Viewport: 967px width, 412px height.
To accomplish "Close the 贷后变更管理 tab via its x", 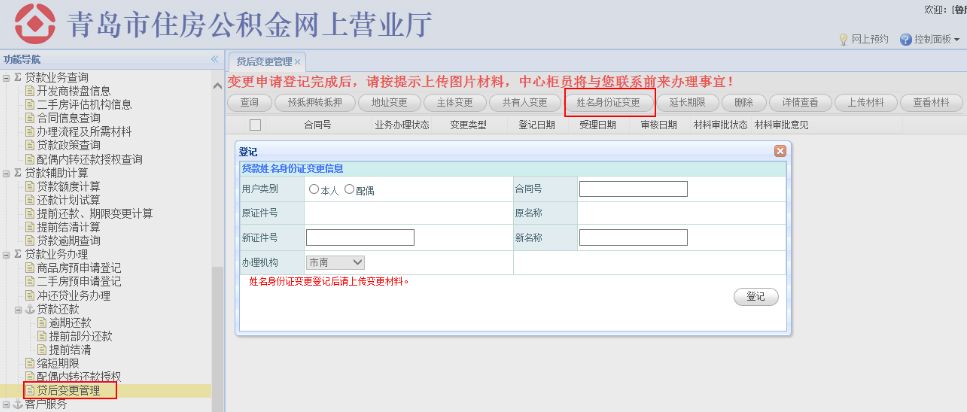I will (x=297, y=62).
